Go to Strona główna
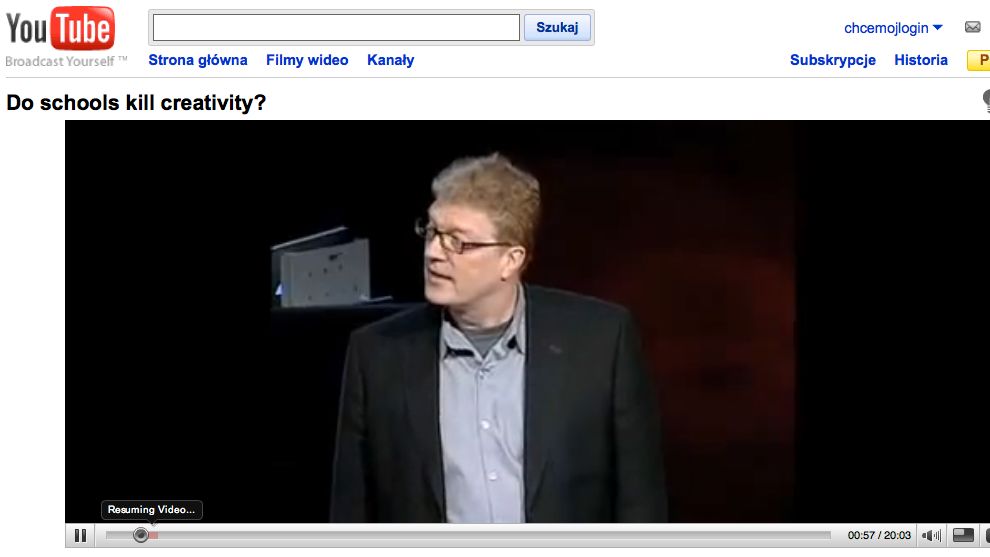This screenshot has width=990, height=557. pos(198,60)
